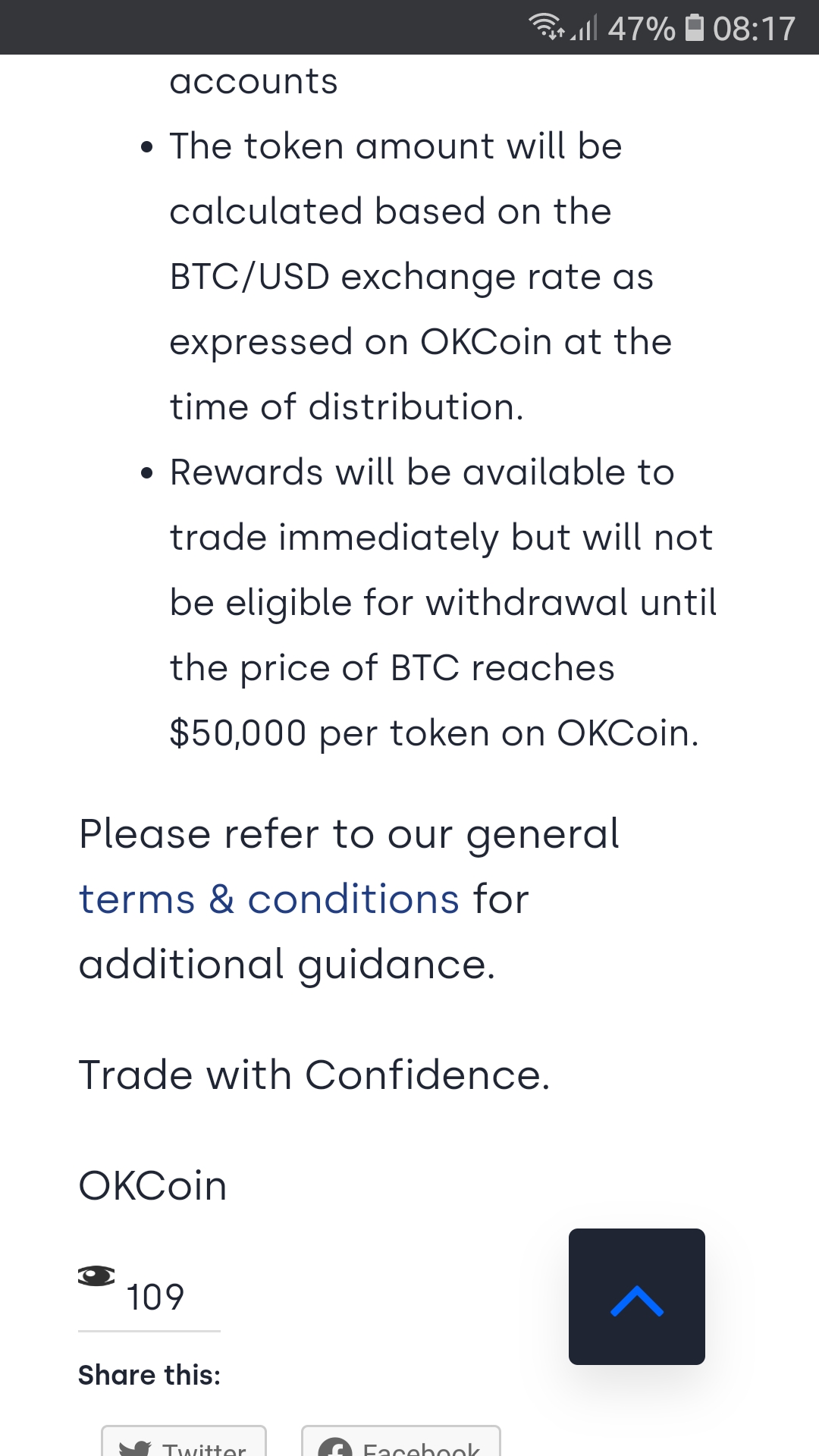
Task: Tap the cellular signal bars icon
Action: click(584, 29)
